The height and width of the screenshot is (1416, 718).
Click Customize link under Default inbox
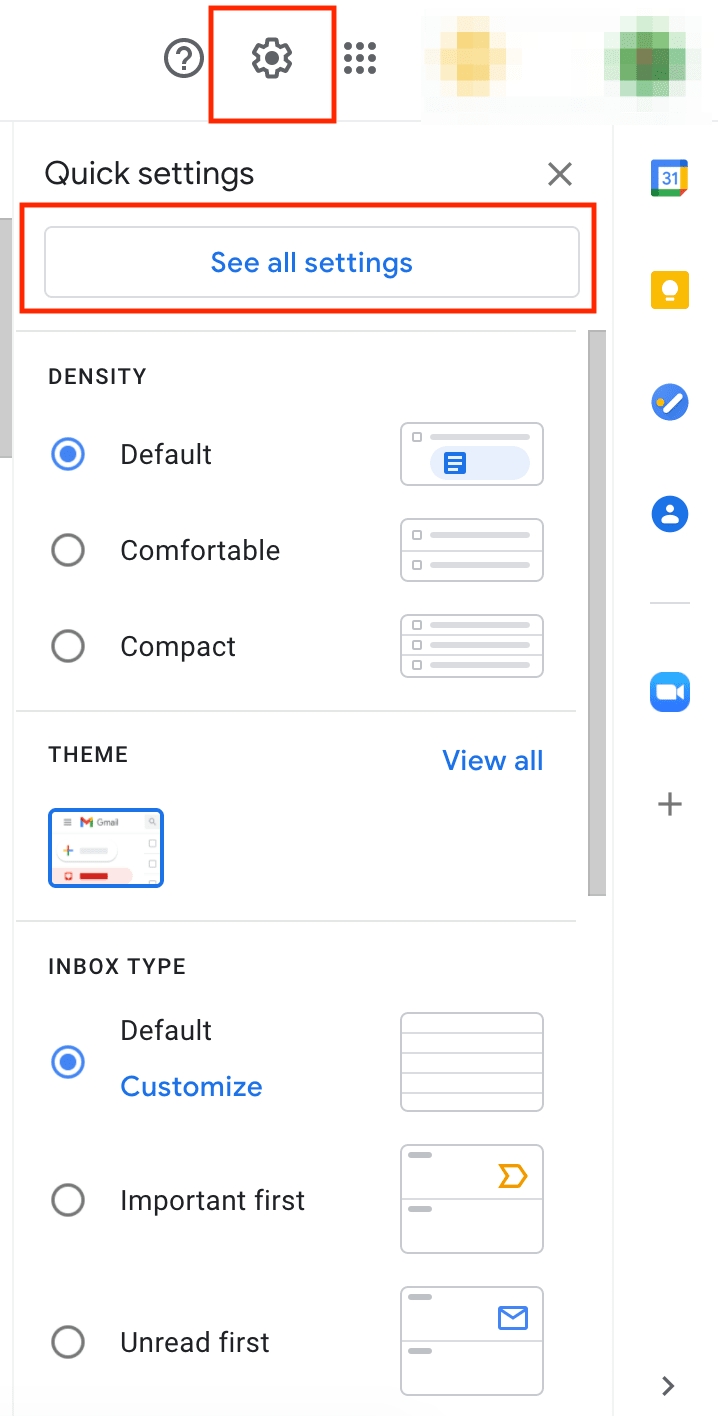[191, 1087]
